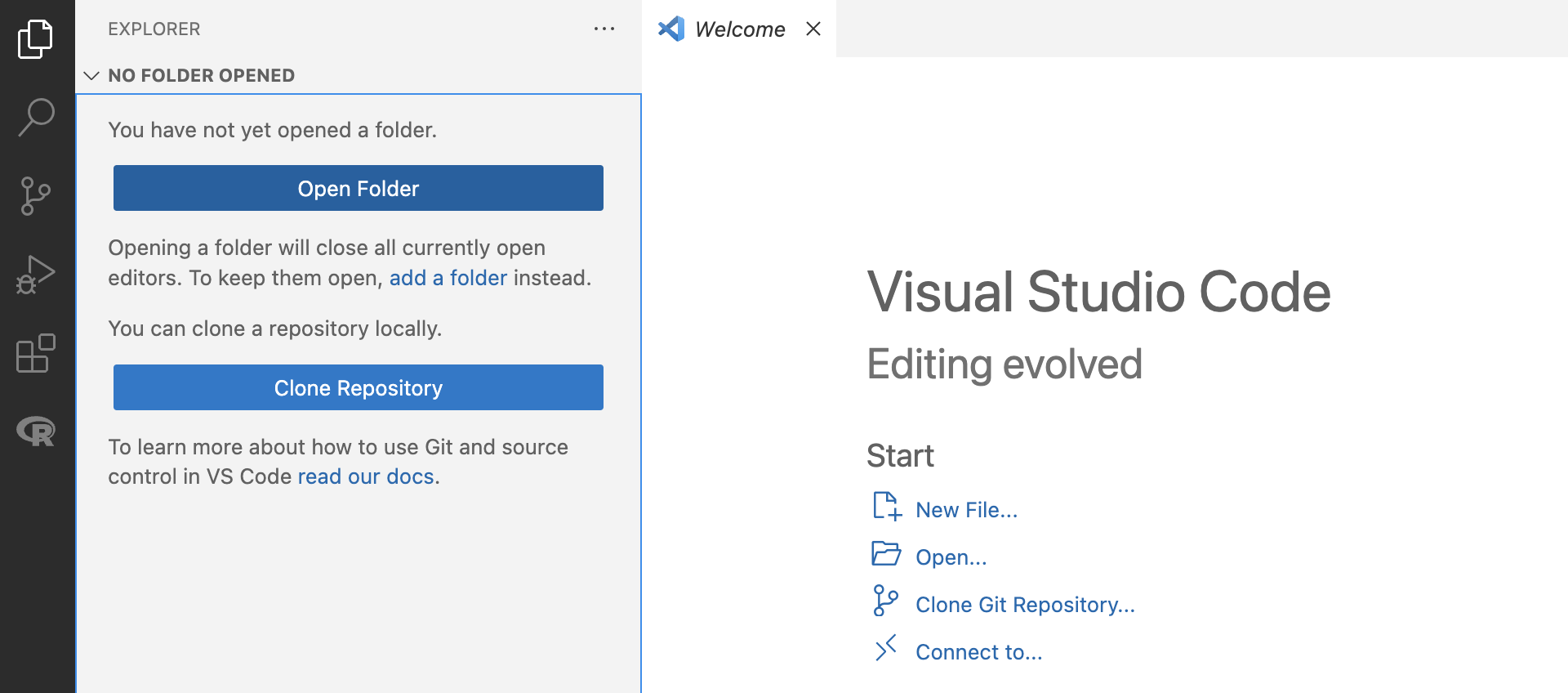Viewport: 1568px width, 693px height.
Task: Click the 'Start' section heading
Action: click(900, 456)
